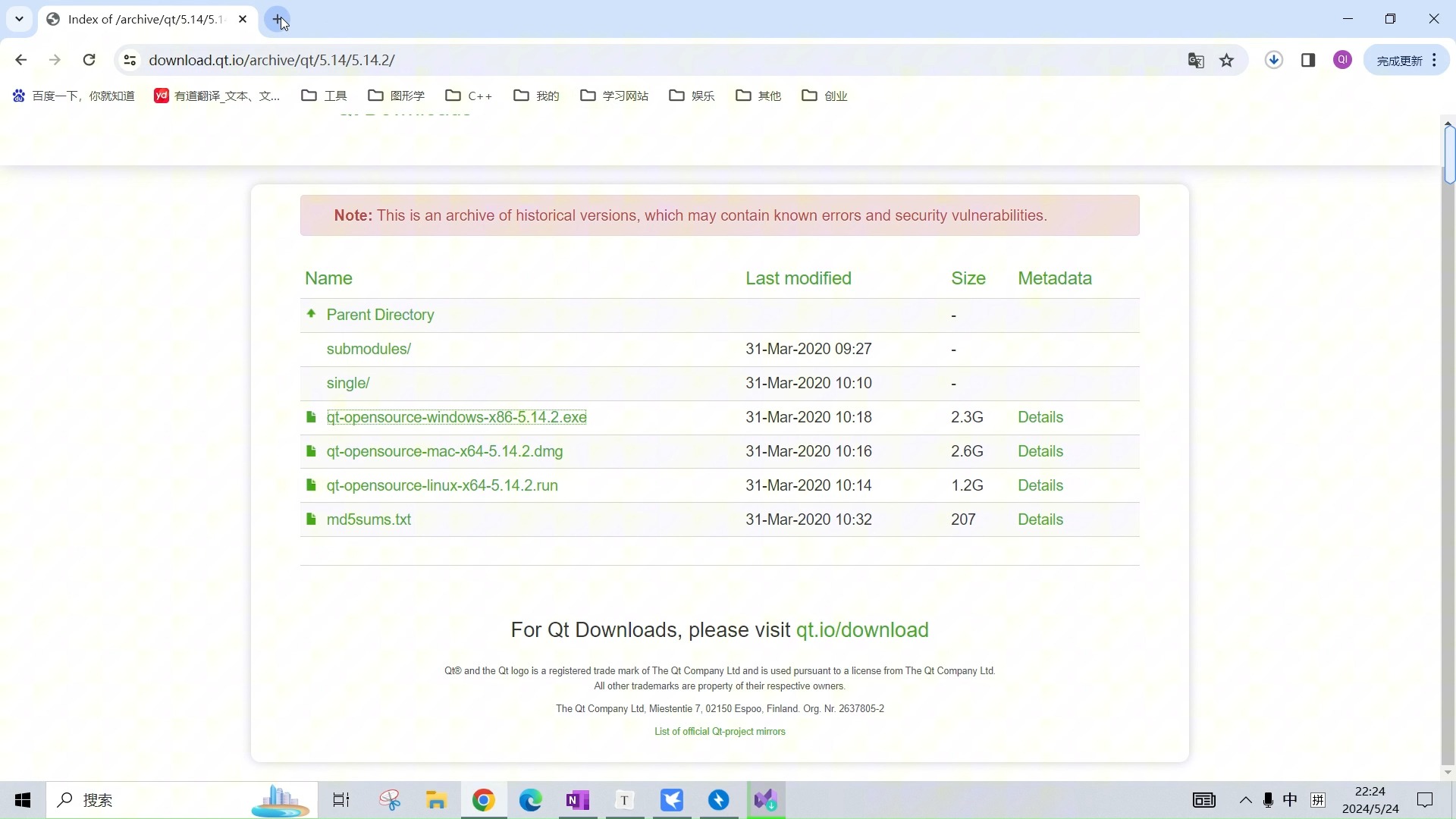This screenshot has height=819, width=1456.
Task: Click the Metadata column header
Action: (1055, 278)
